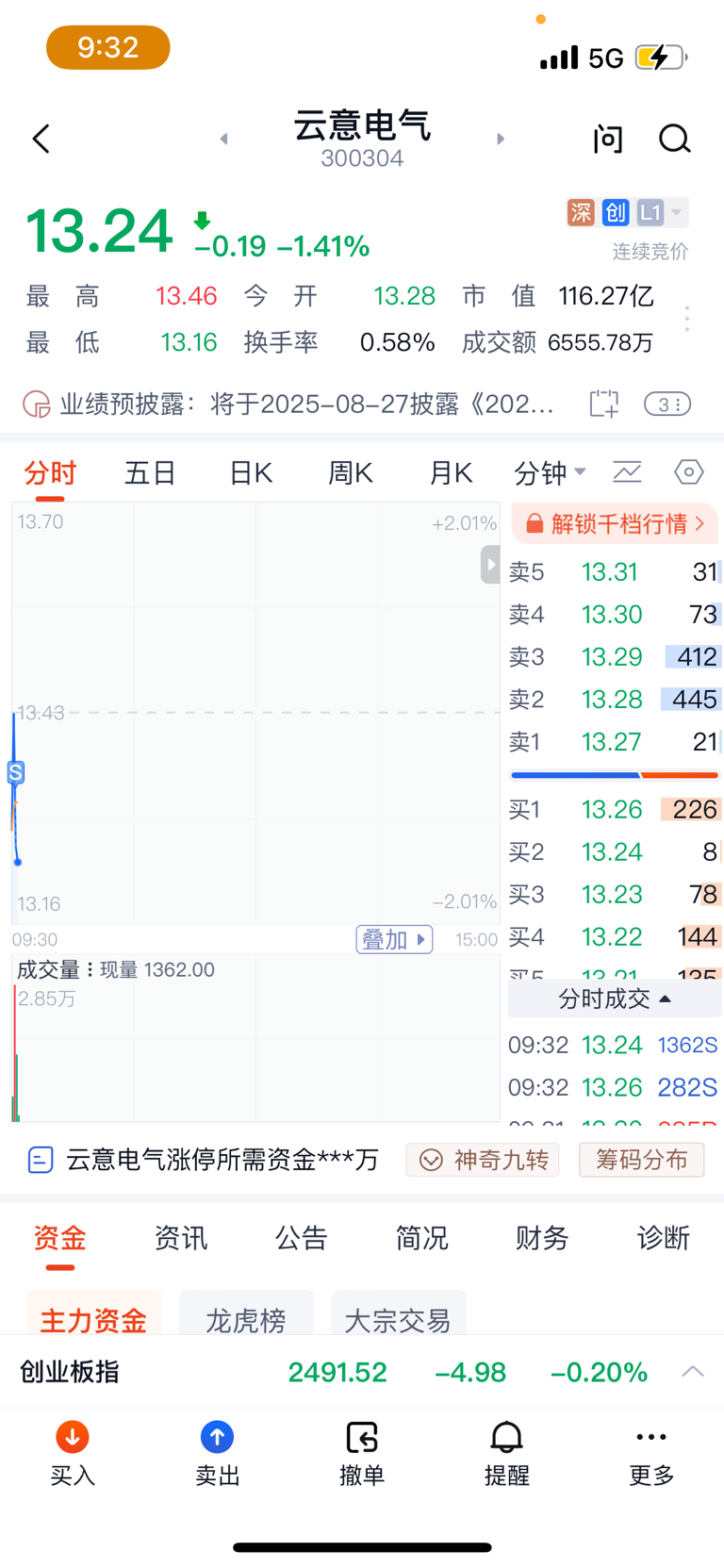Switch to 资讯 tab

tap(181, 1238)
